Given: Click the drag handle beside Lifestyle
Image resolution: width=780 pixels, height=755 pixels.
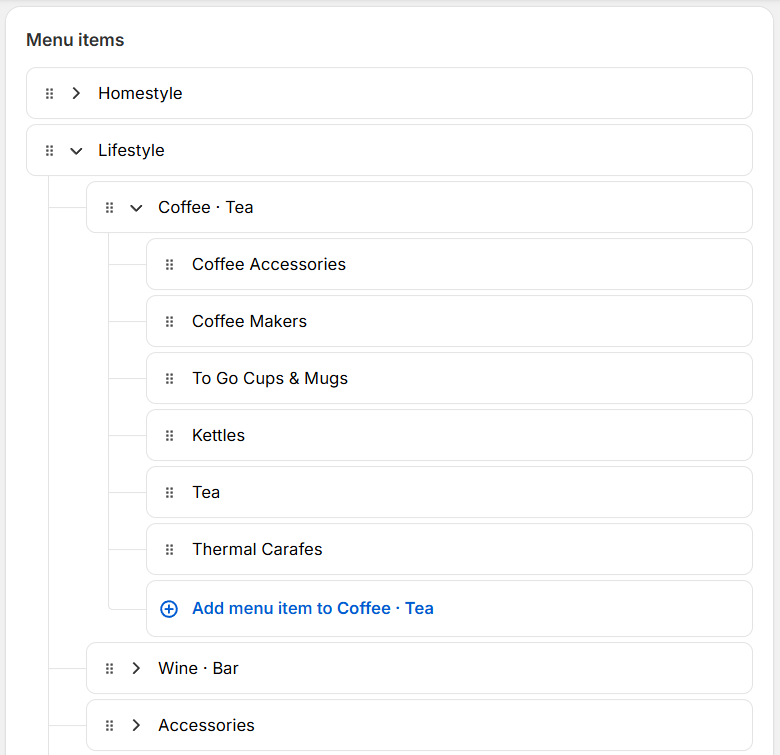Looking at the screenshot, I should point(50,150).
